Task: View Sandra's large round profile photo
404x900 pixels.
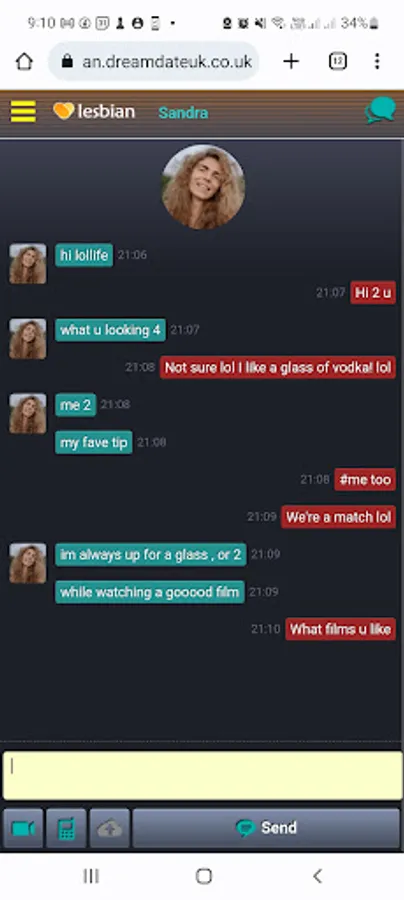Action: click(x=203, y=187)
